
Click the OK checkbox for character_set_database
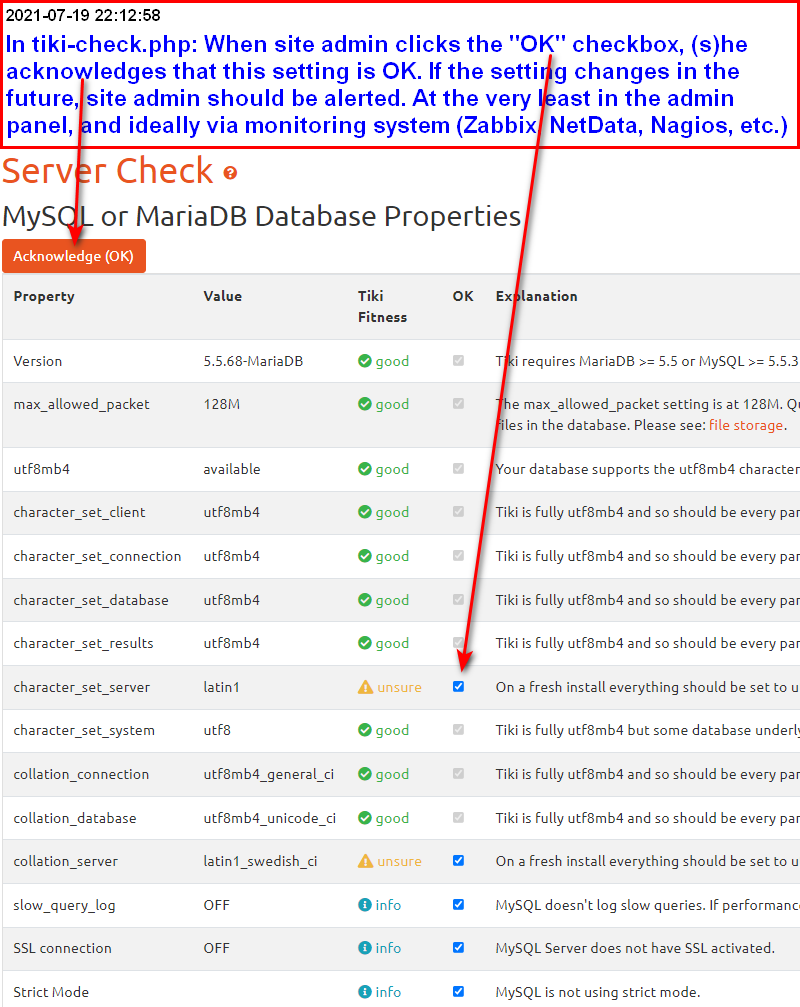(x=458, y=599)
